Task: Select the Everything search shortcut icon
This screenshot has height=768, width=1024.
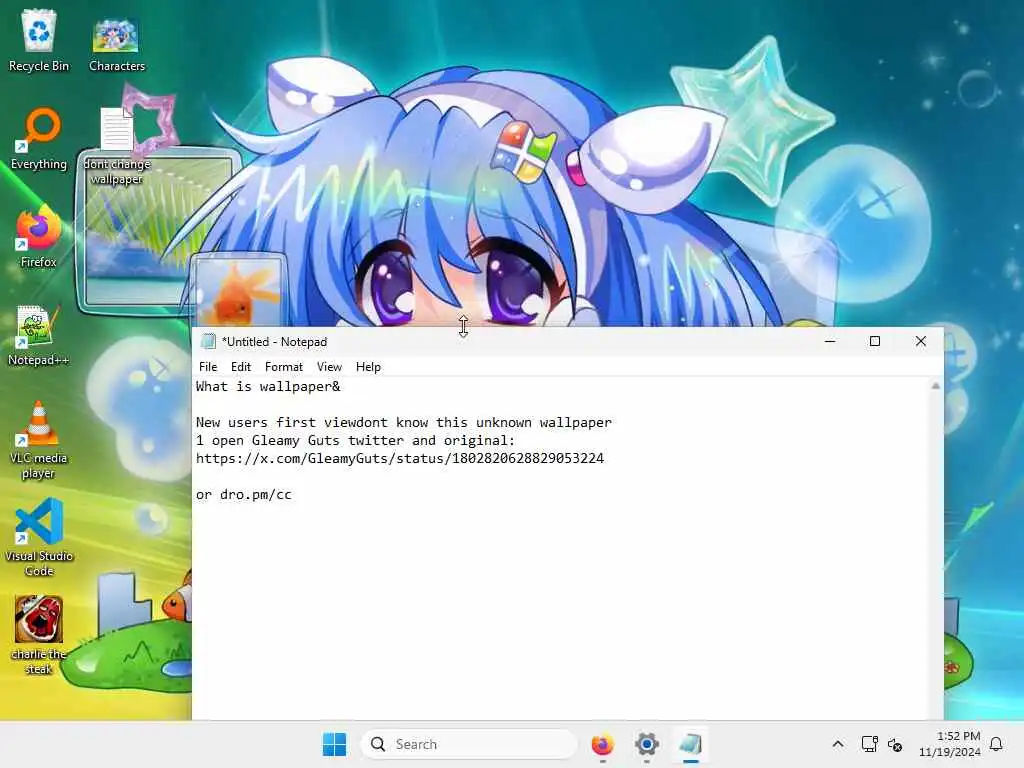Action: pyautogui.click(x=39, y=139)
